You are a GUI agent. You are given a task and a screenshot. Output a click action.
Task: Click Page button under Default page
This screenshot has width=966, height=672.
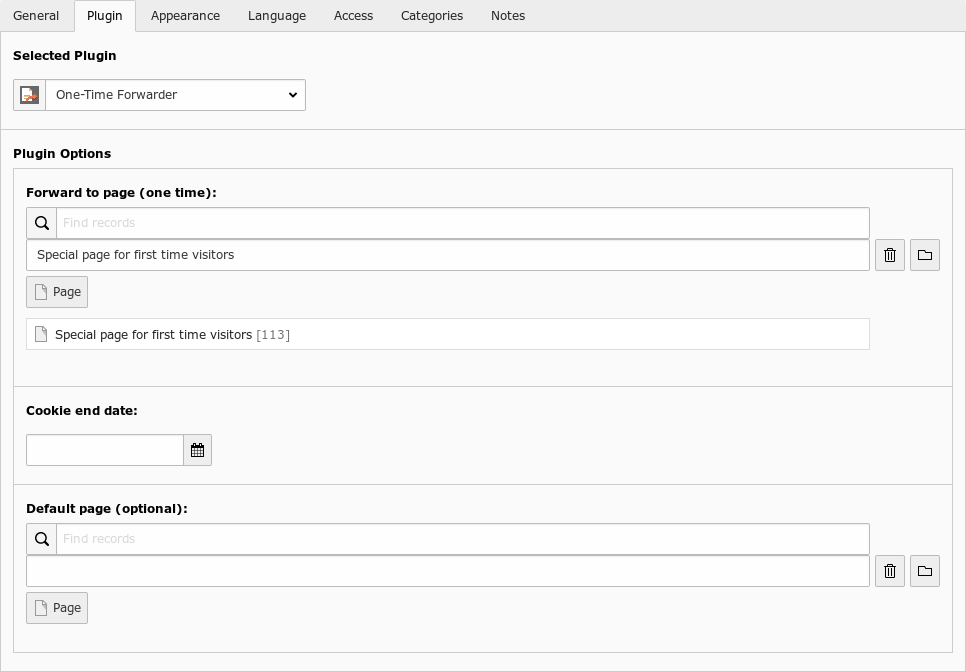point(57,608)
